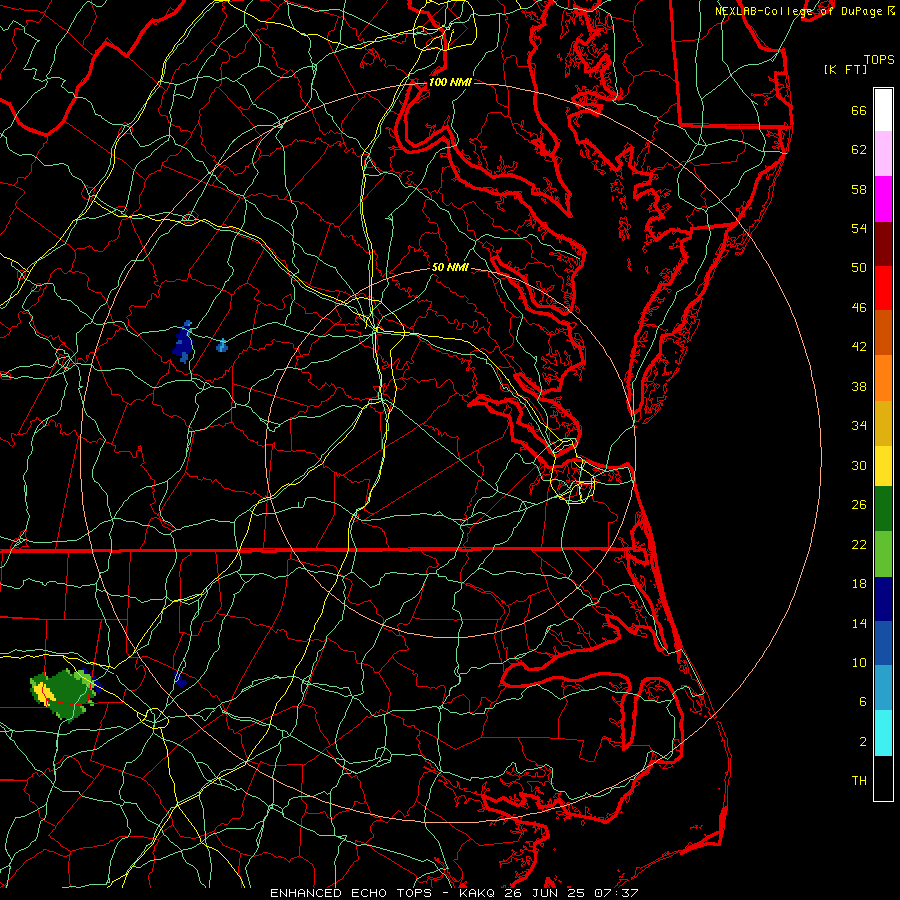Viewport: 900px width, 900px height.
Task: Select the light green 26 kft swatch
Action: click(x=883, y=554)
